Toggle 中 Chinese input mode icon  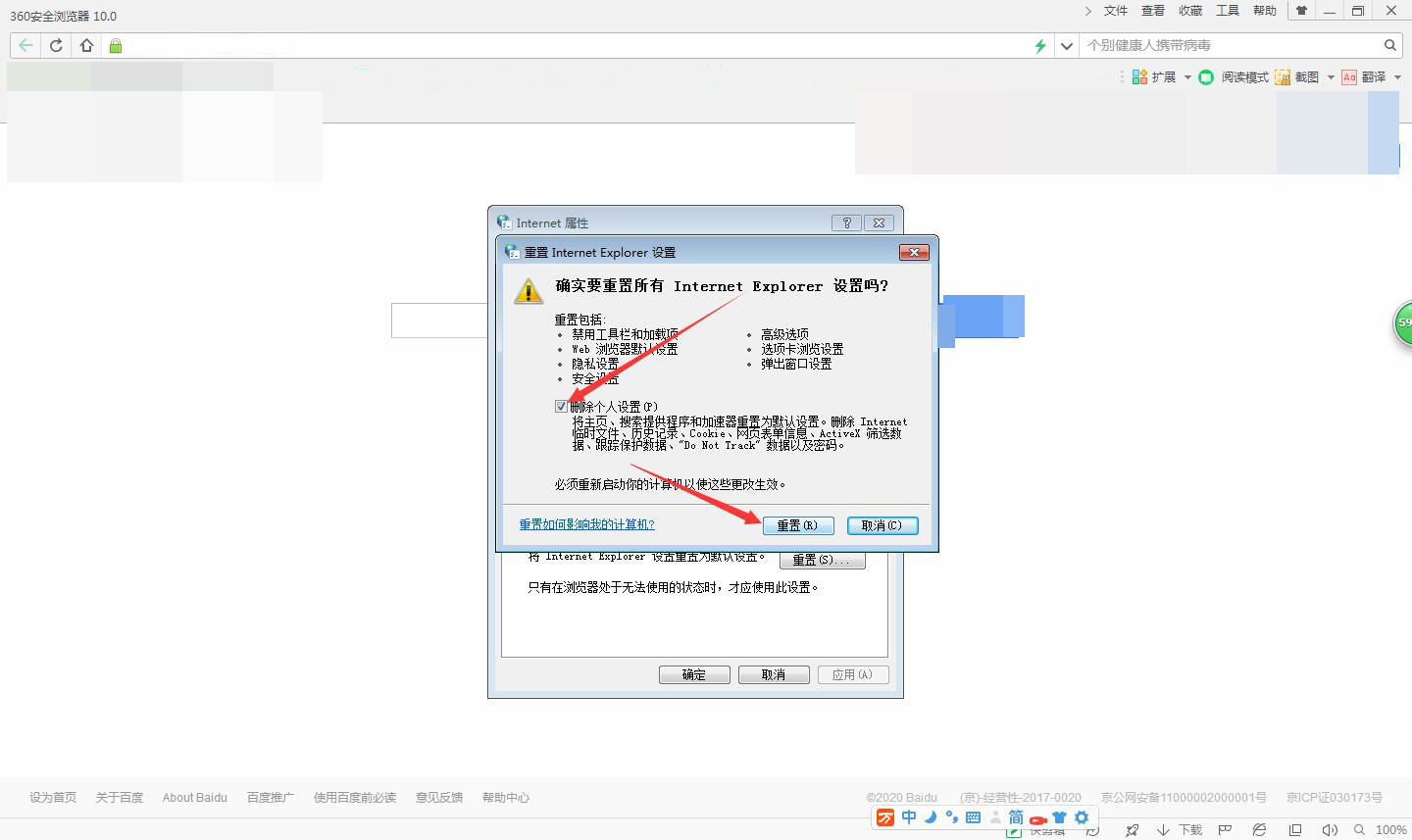click(909, 817)
